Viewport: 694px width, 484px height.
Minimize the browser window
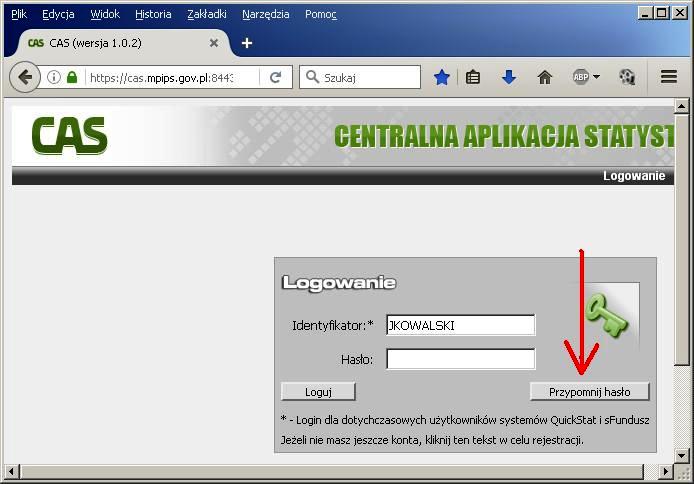pyautogui.click(x=645, y=13)
